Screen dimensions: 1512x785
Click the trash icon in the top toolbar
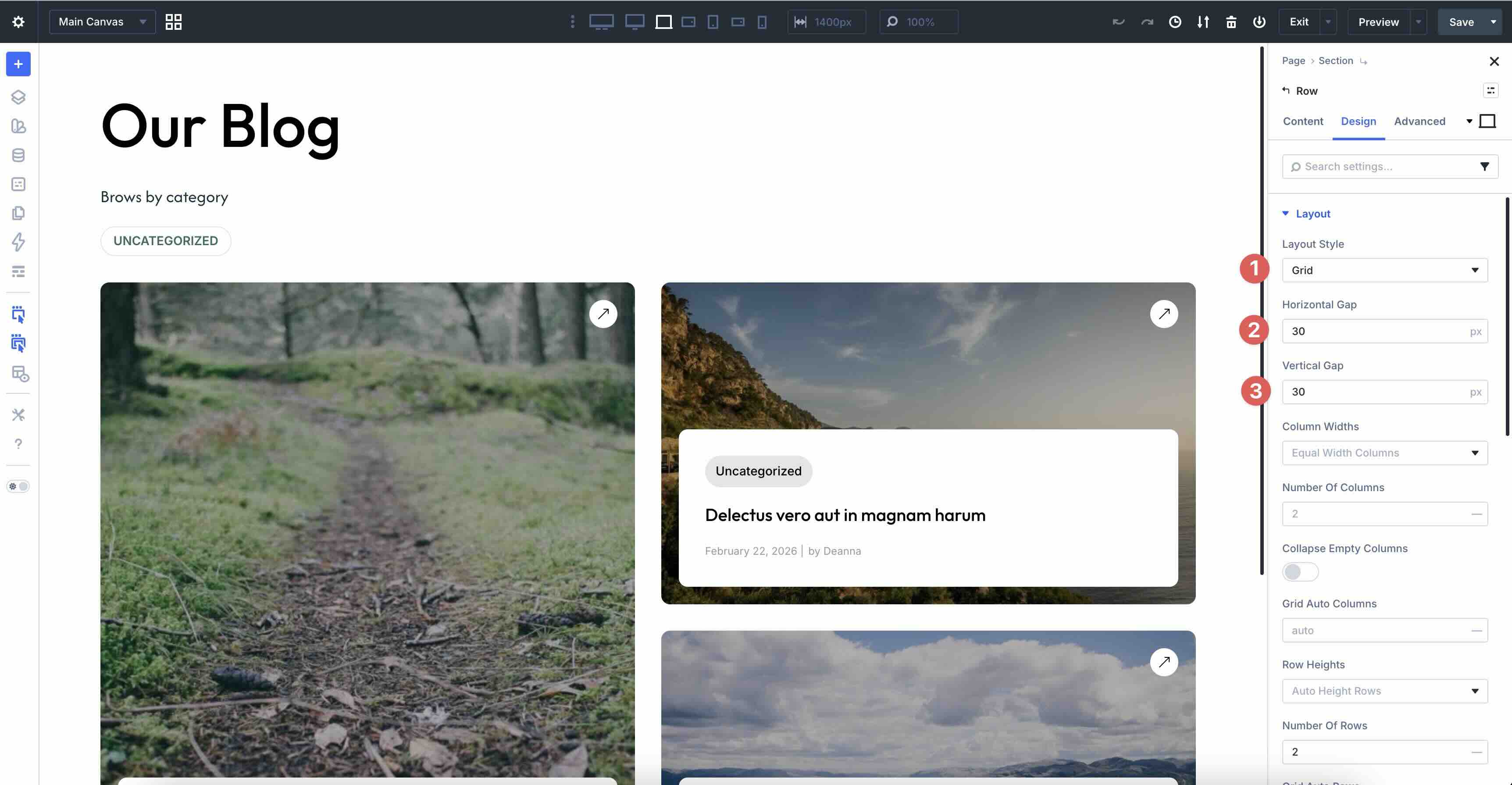1231,22
